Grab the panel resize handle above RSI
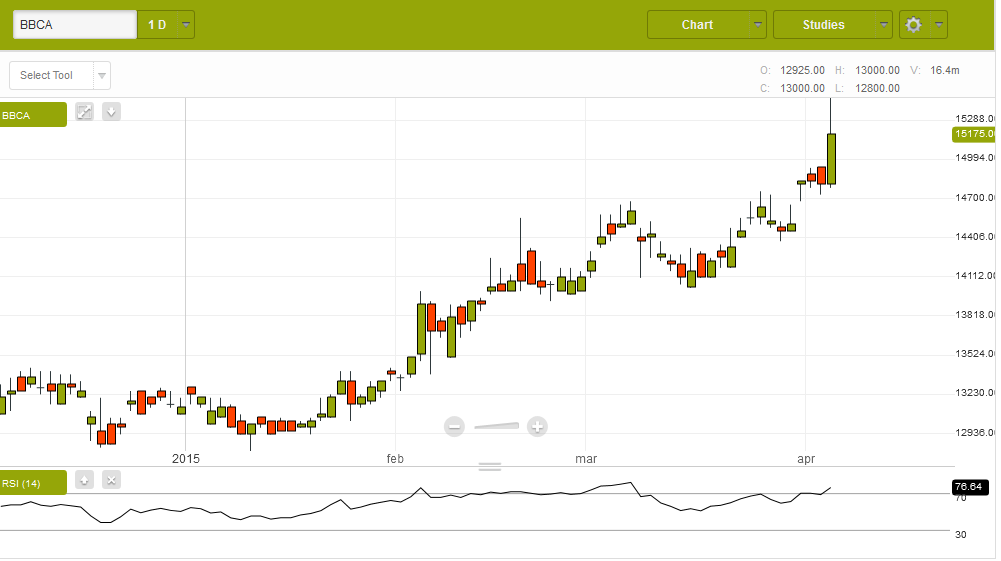The image size is (1001, 561). click(x=490, y=466)
